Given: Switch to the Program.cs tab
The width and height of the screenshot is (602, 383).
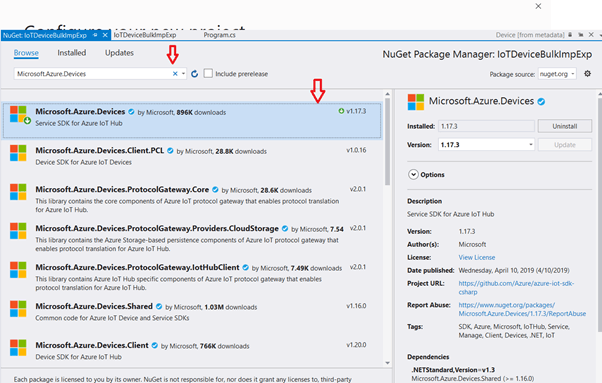Looking at the screenshot, I should pos(219,35).
